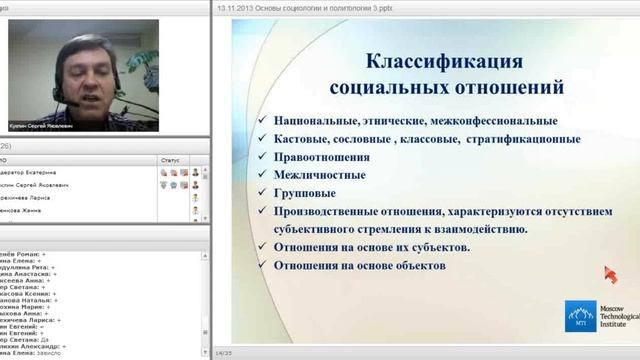Click chat message from Мария

pyautogui.click(x=25, y=307)
